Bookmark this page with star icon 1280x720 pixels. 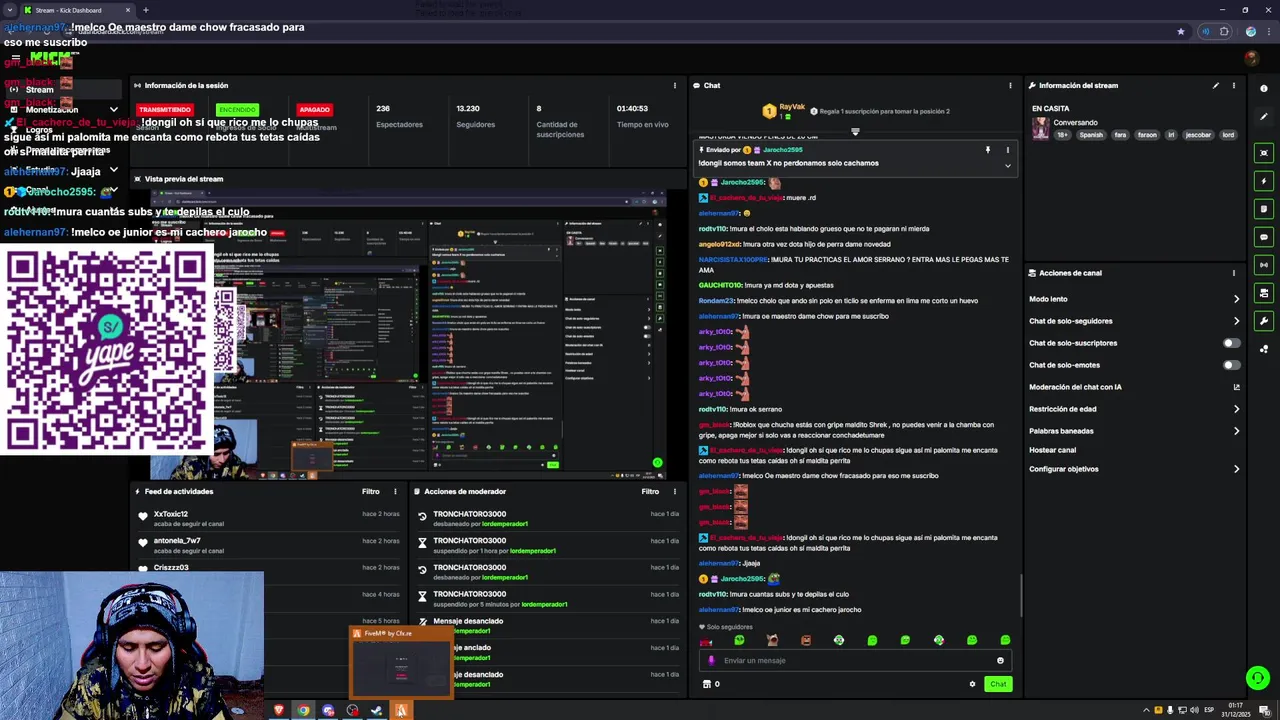[x=1181, y=31]
